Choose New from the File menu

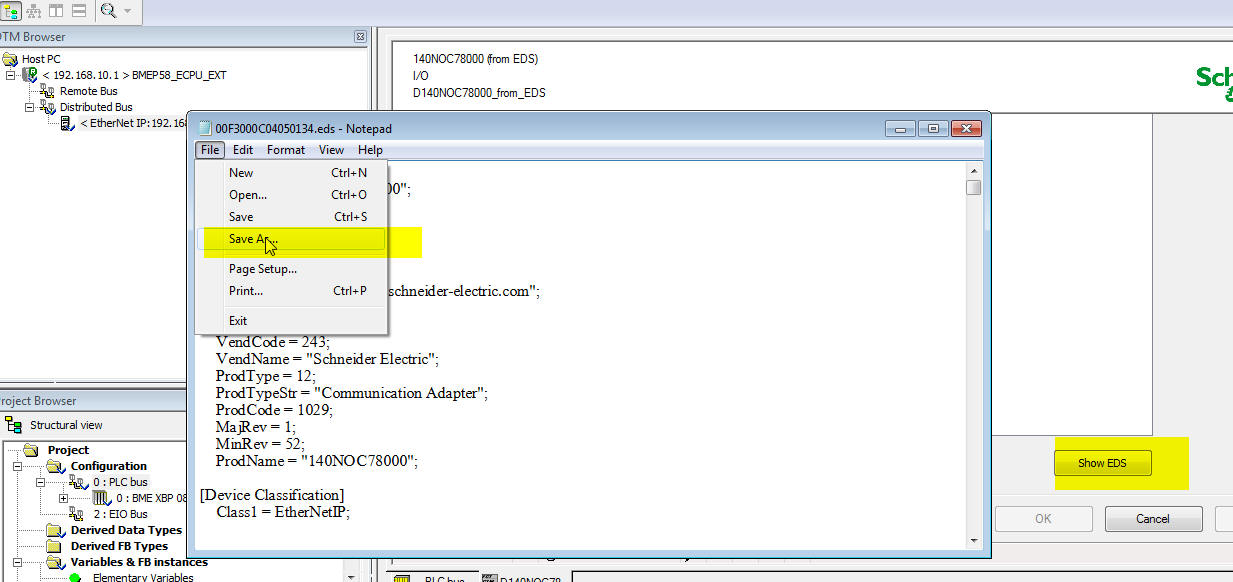(291, 173)
